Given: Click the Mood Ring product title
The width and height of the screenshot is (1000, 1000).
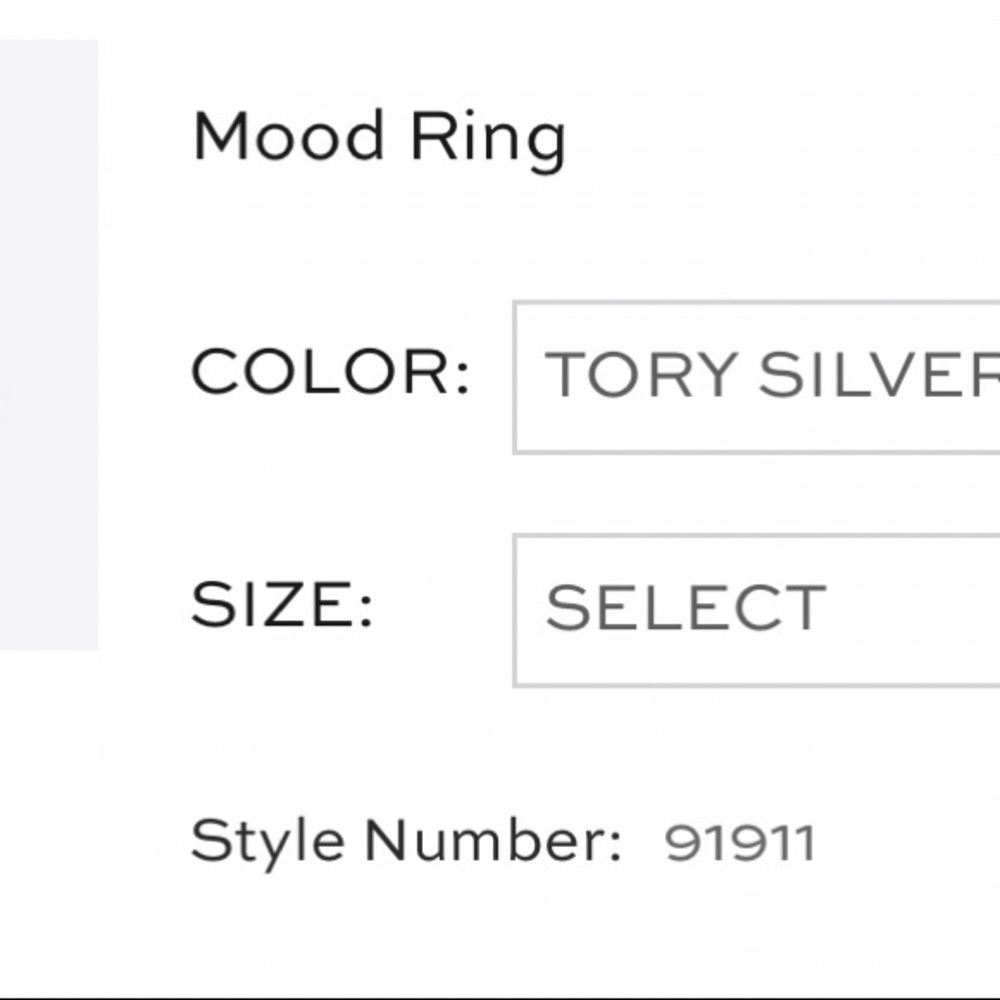Looking at the screenshot, I should [x=380, y=135].
